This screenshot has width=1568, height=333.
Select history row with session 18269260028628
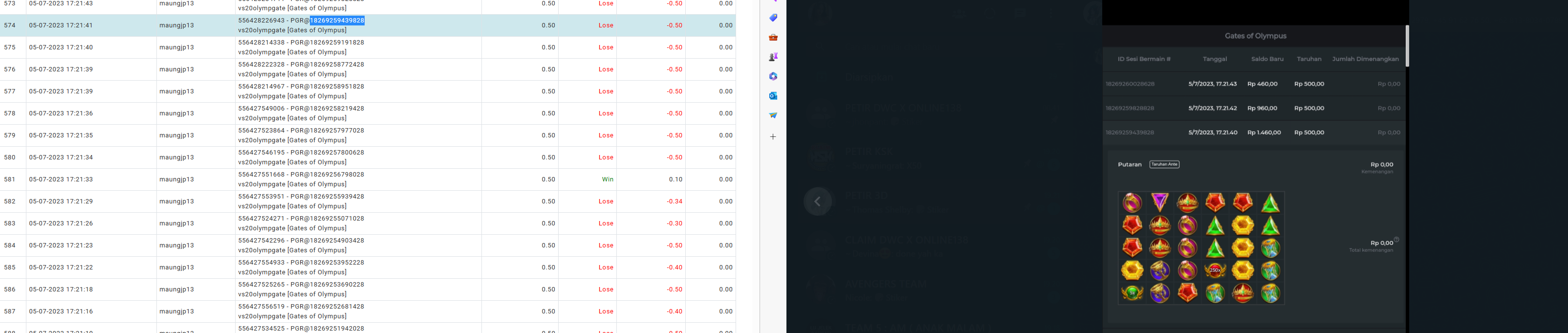point(1254,84)
